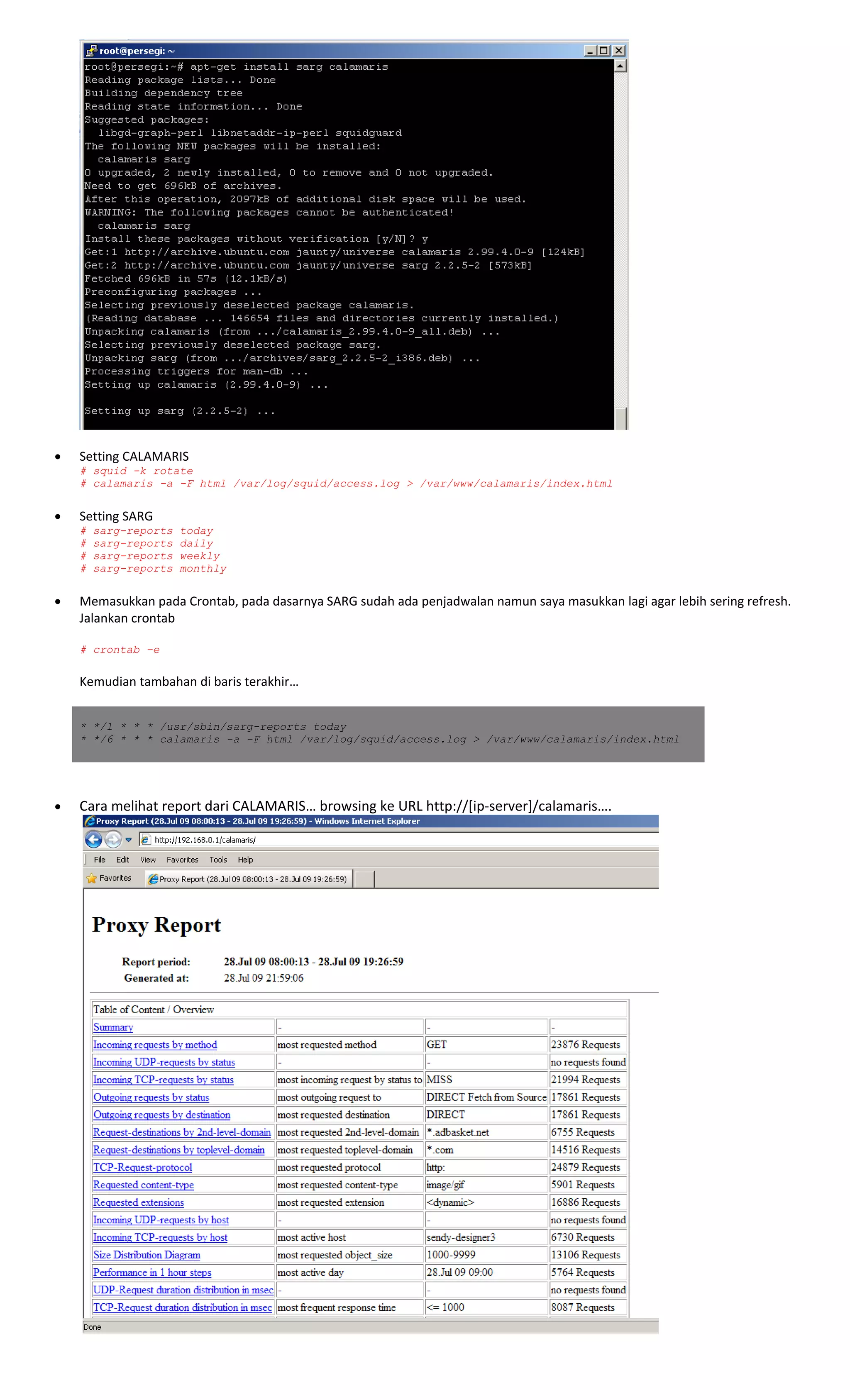Screen dimensions: 850x1400
Task: Open Request-destinations by toplevel-domain link
Action: pyautogui.click(x=179, y=1149)
